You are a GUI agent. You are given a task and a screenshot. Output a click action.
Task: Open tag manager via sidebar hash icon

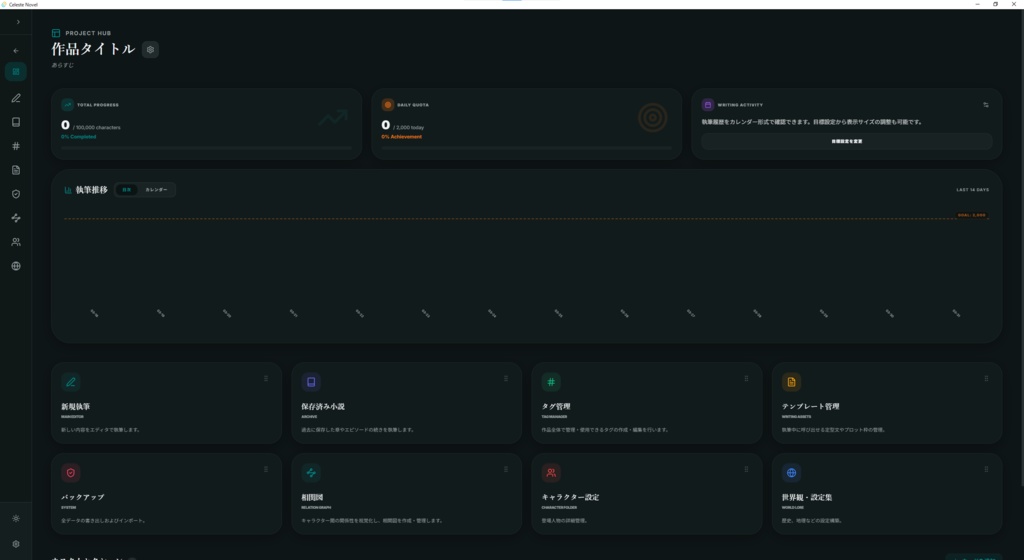click(16, 146)
